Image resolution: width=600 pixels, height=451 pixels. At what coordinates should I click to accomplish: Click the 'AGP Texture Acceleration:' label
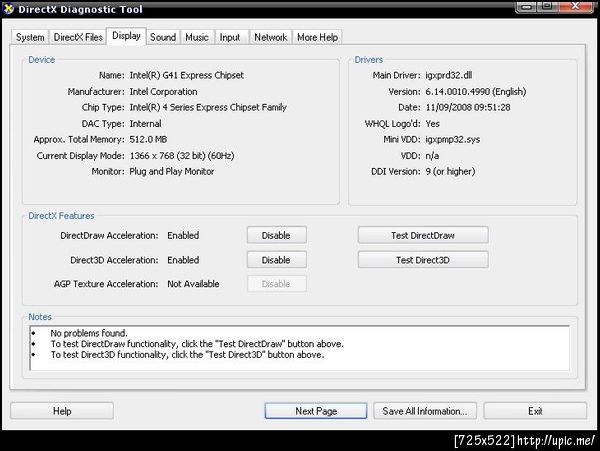106,284
